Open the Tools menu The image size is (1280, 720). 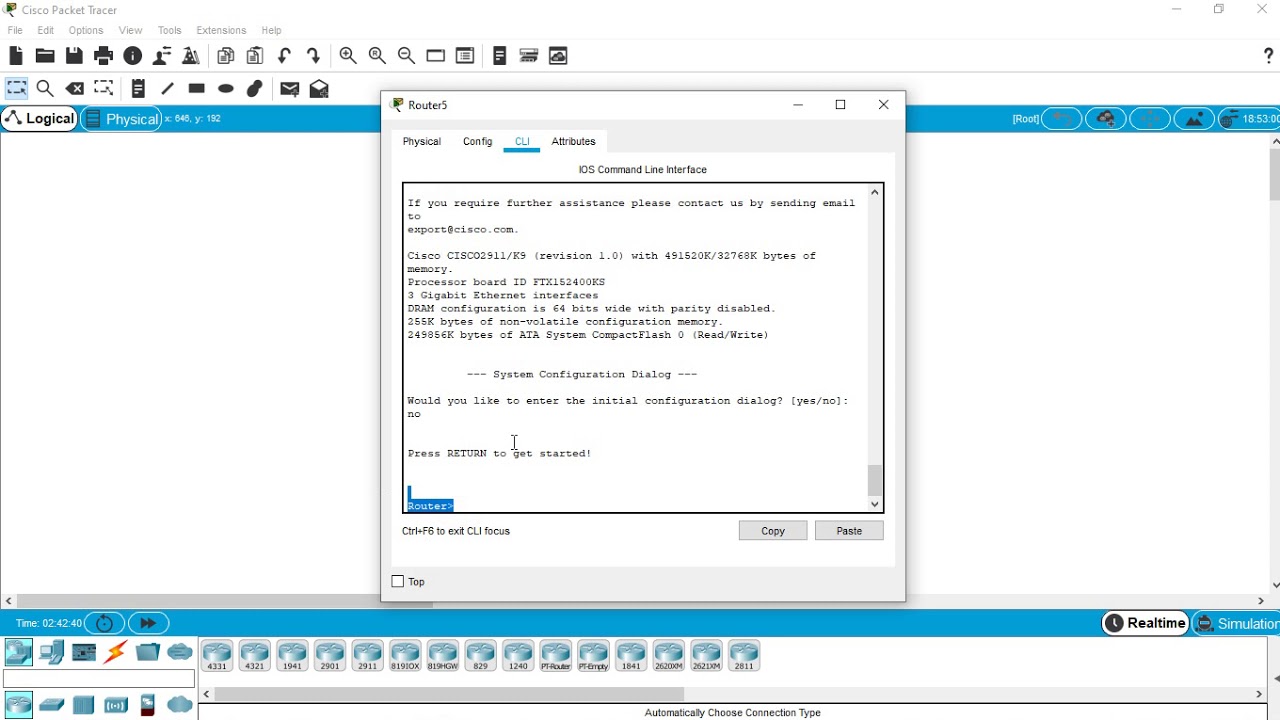[x=170, y=30]
